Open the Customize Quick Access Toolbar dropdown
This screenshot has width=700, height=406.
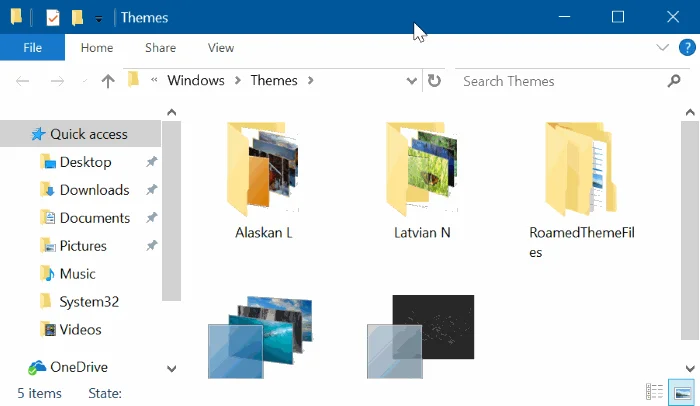99,19
